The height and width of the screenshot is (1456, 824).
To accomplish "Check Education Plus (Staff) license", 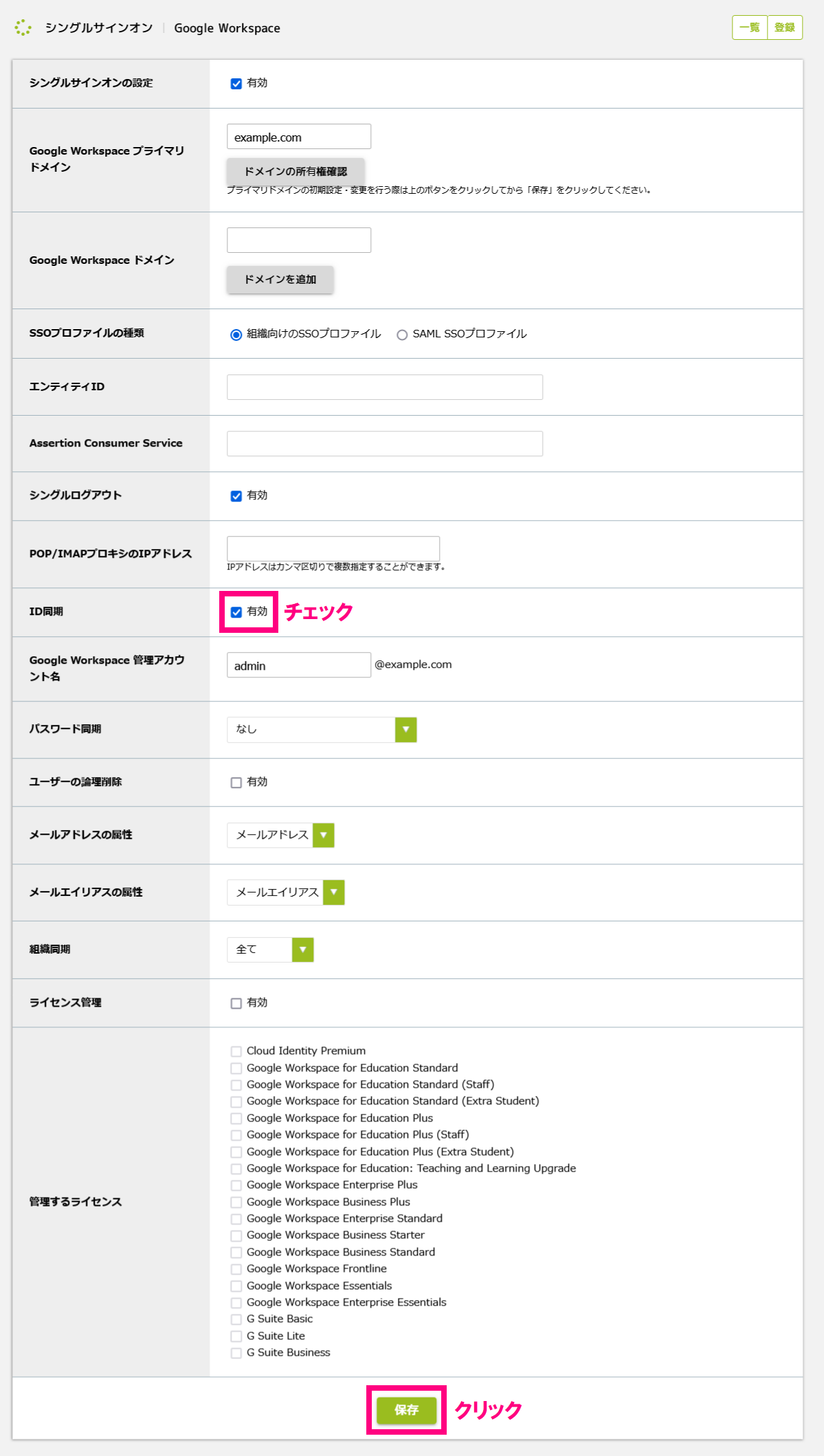I will coord(236,1135).
